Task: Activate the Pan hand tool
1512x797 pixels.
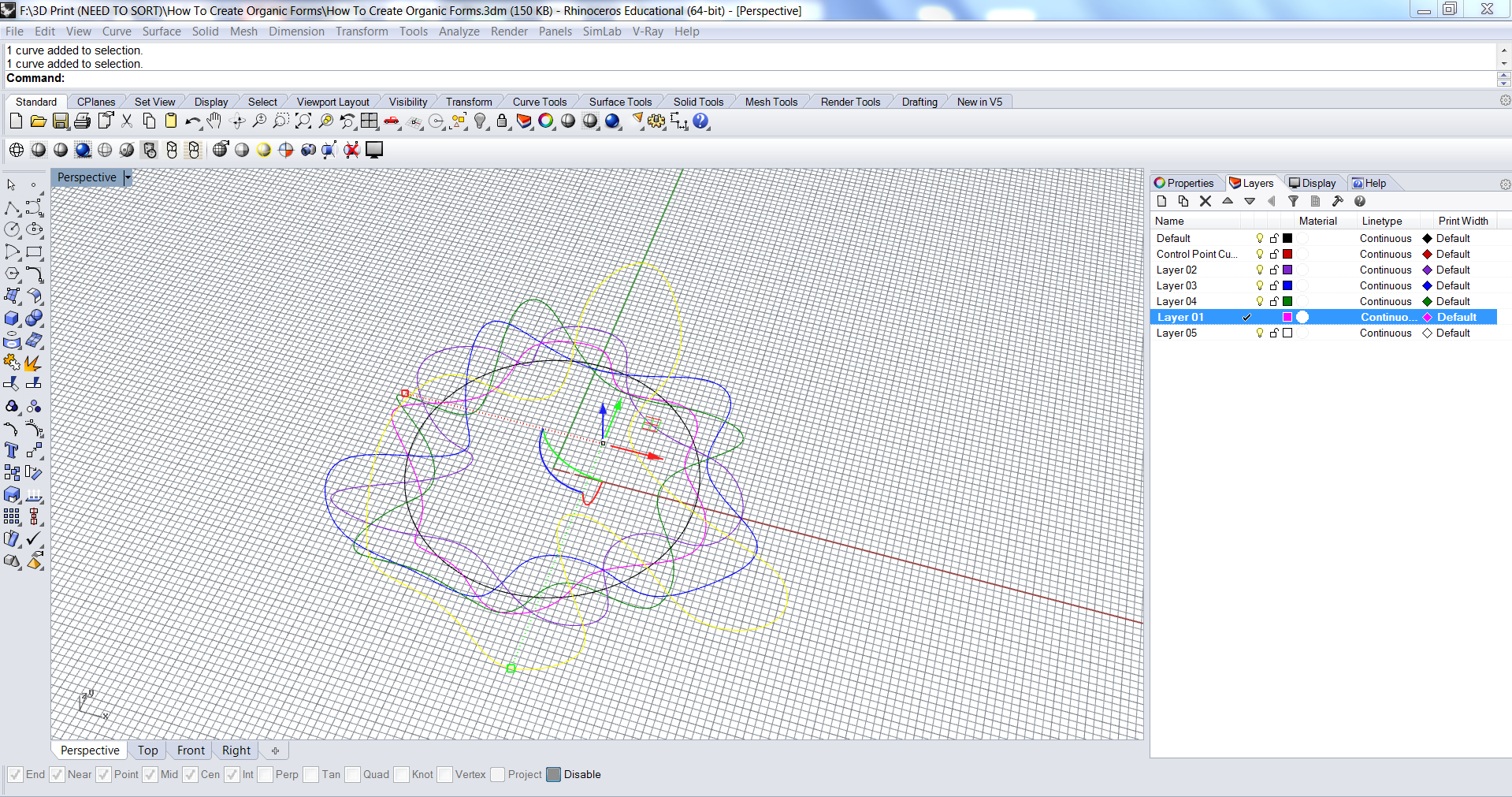Action: pos(214,121)
